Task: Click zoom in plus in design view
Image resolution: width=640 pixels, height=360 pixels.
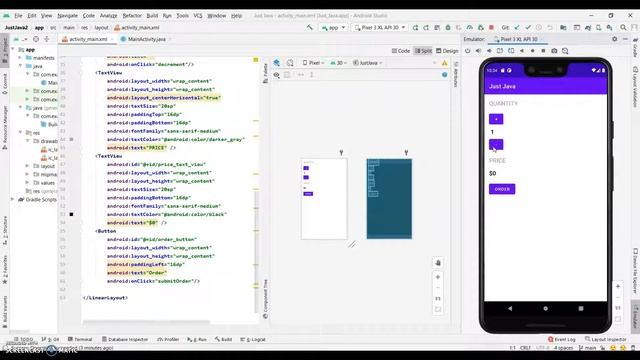Action: [438, 277]
